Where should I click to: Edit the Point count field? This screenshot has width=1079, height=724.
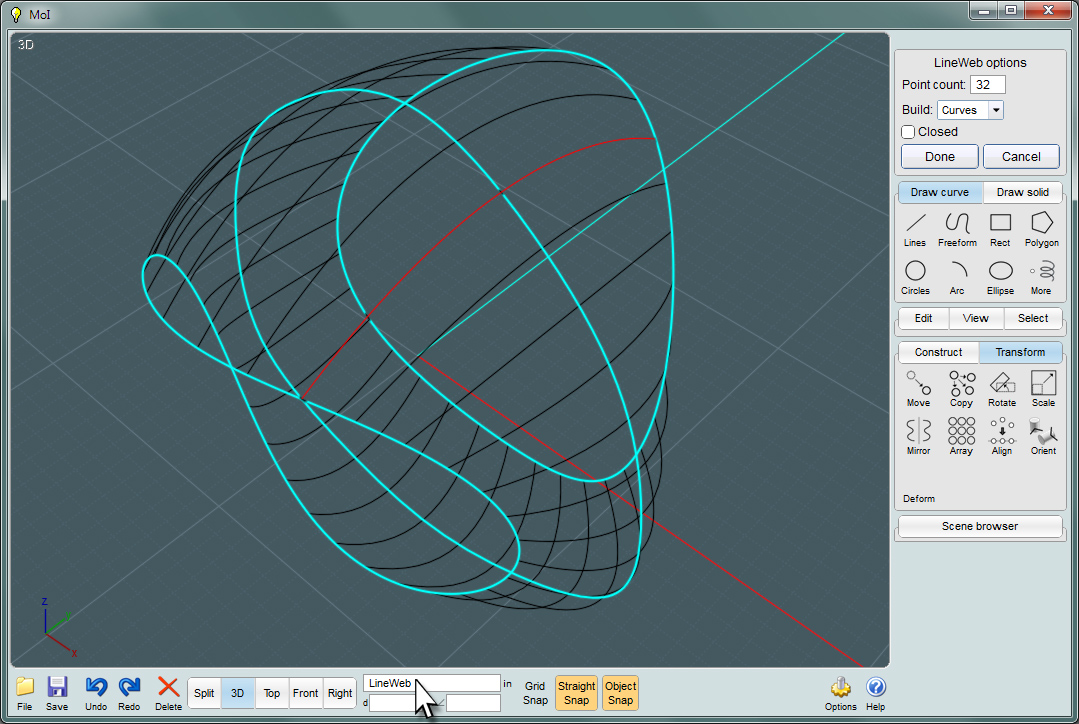pyautogui.click(x=987, y=85)
